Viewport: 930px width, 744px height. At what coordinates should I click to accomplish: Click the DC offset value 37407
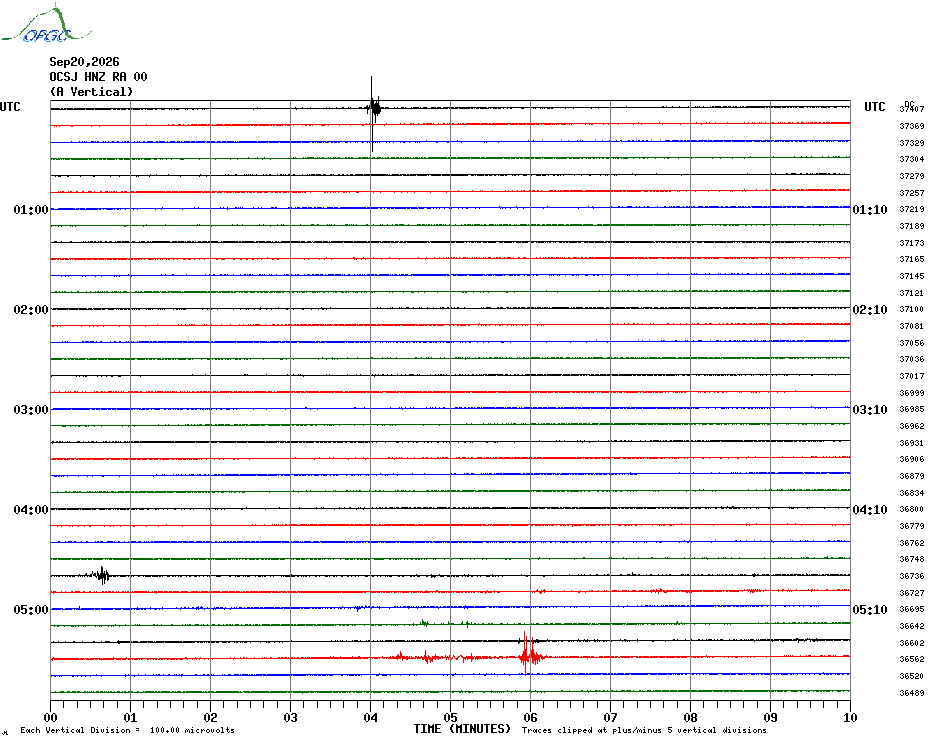912,109
